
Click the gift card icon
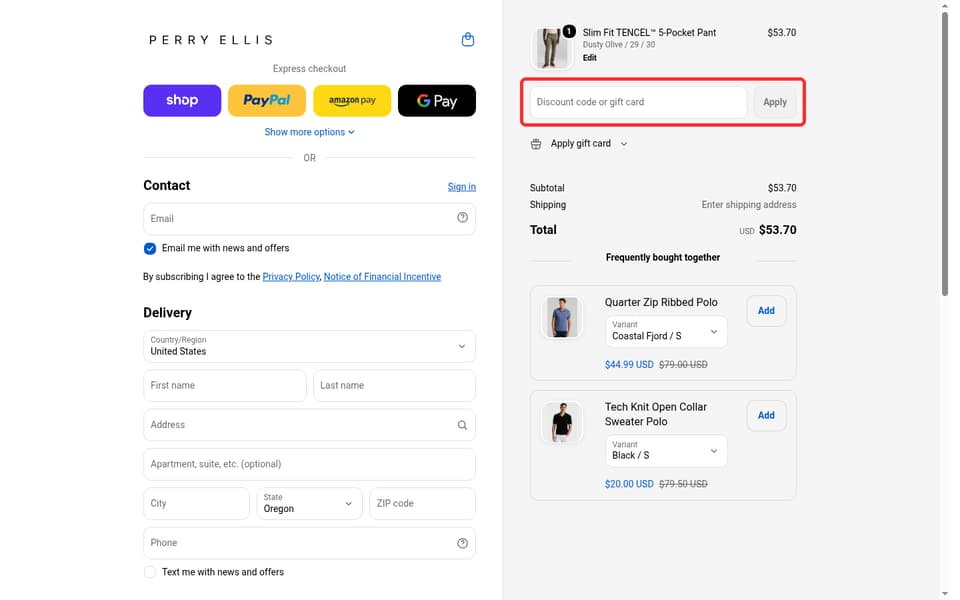point(536,144)
